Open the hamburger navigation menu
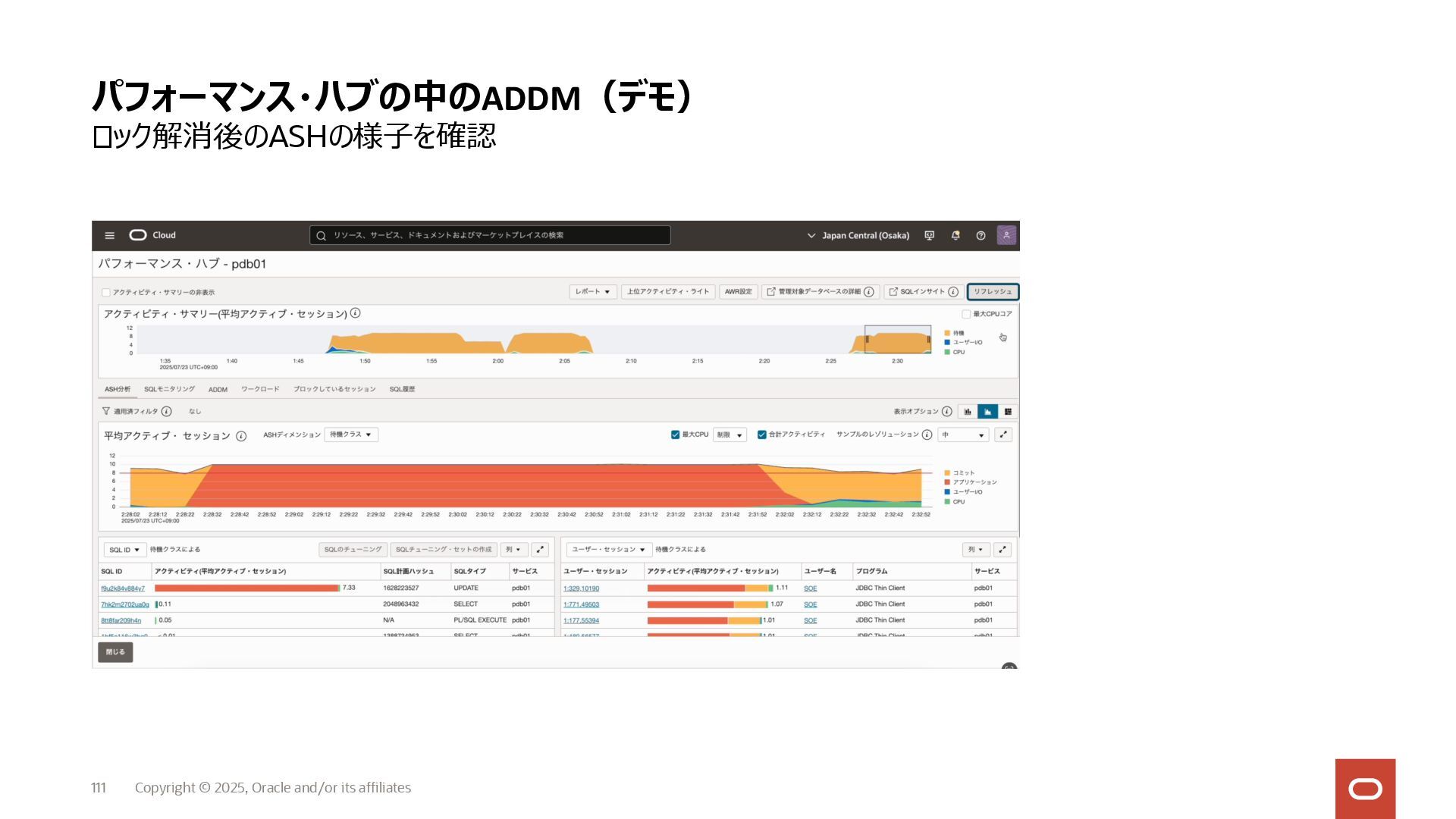The width and height of the screenshot is (1456, 819). coord(109,236)
